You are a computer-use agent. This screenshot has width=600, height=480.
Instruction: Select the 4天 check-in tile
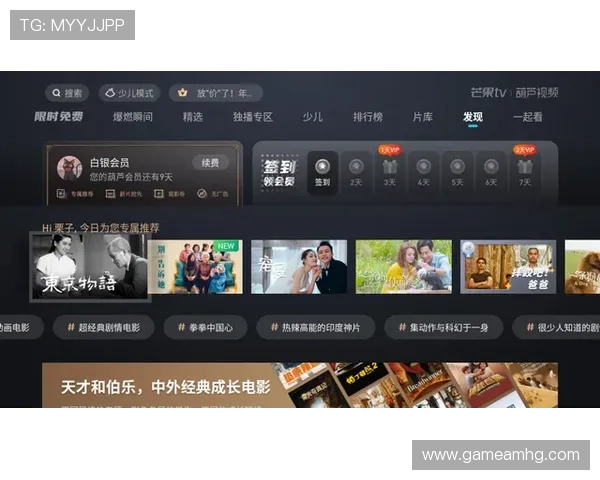coord(423,172)
